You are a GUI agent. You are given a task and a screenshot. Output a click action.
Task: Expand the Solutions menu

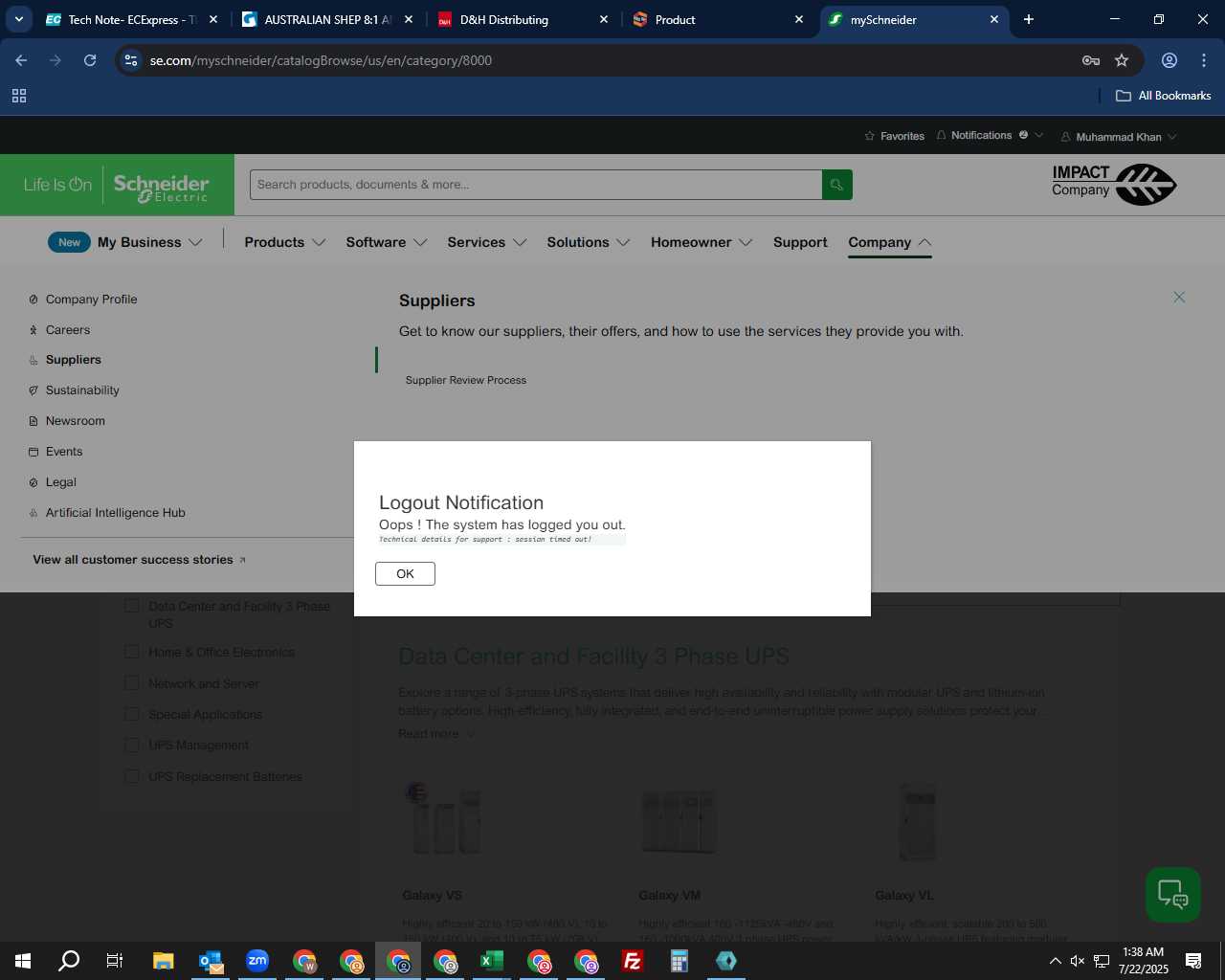click(x=589, y=242)
